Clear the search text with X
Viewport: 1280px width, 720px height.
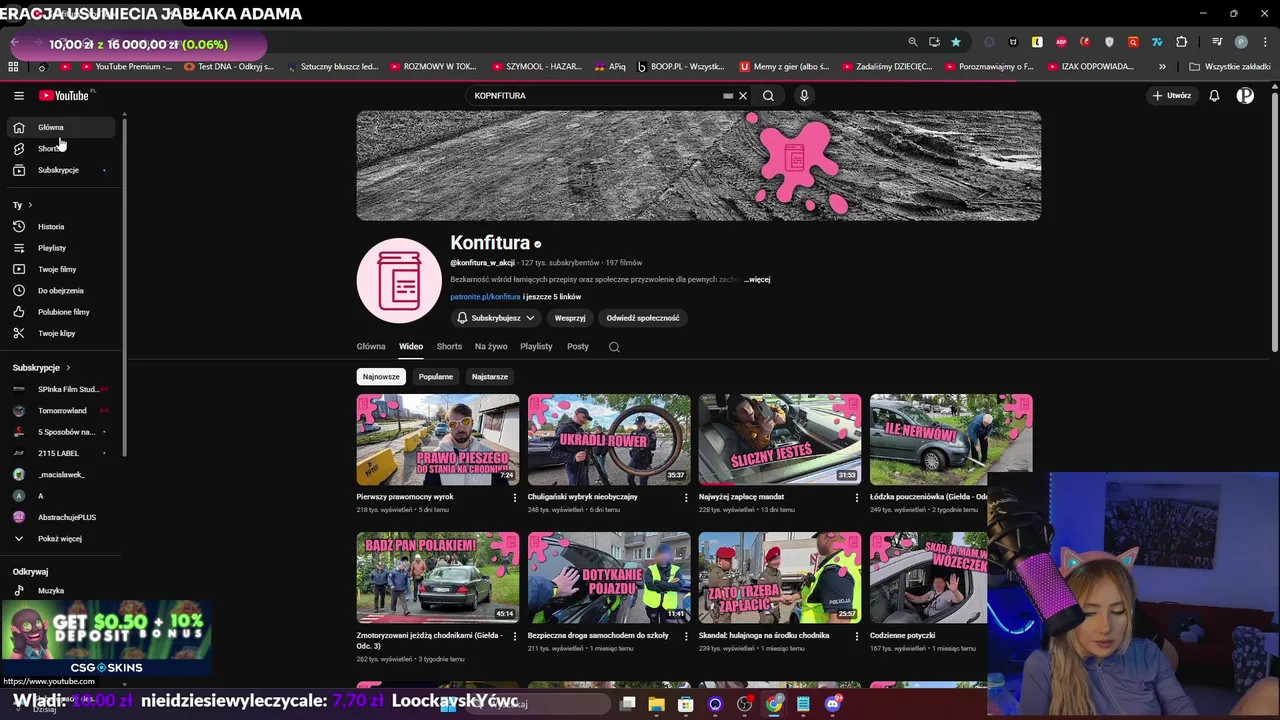click(x=743, y=96)
